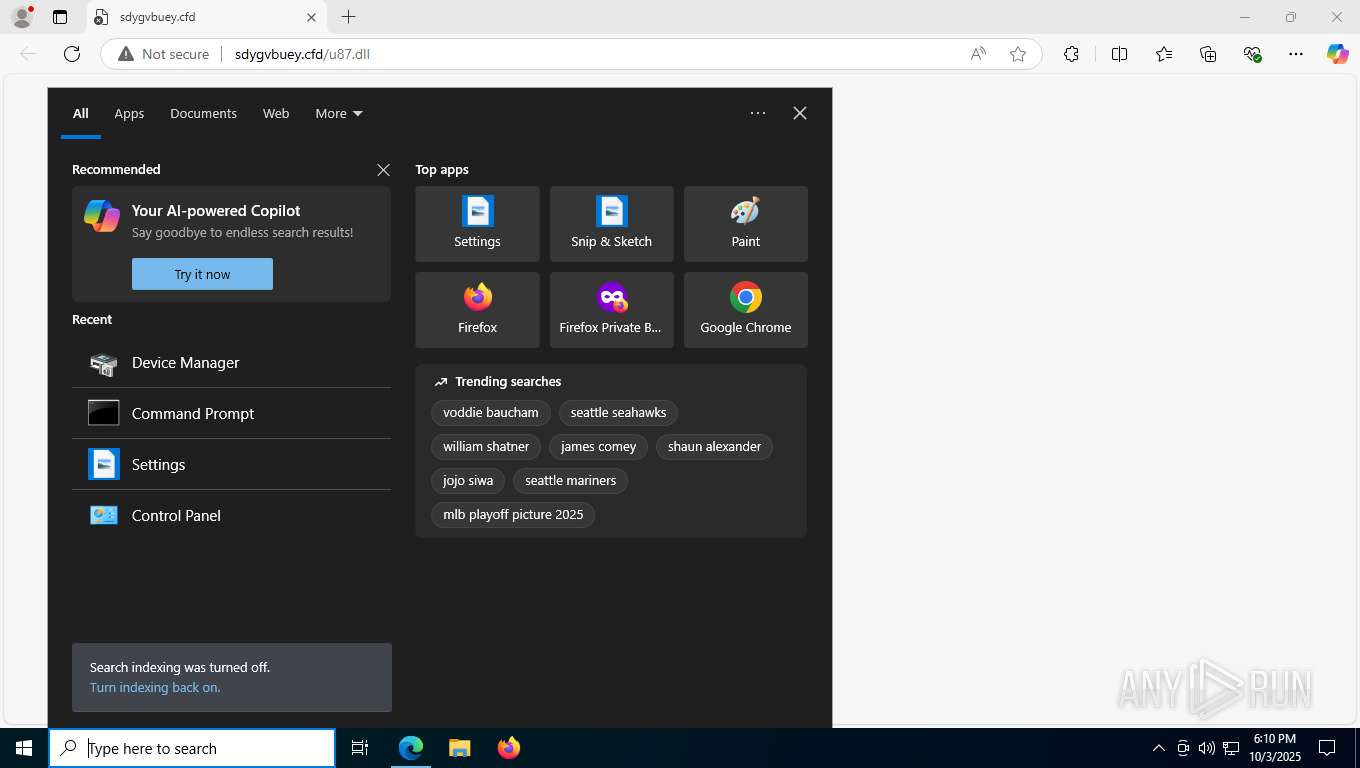Open Windows Start menu
This screenshot has height=768, width=1360.
pyautogui.click(x=24, y=748)
